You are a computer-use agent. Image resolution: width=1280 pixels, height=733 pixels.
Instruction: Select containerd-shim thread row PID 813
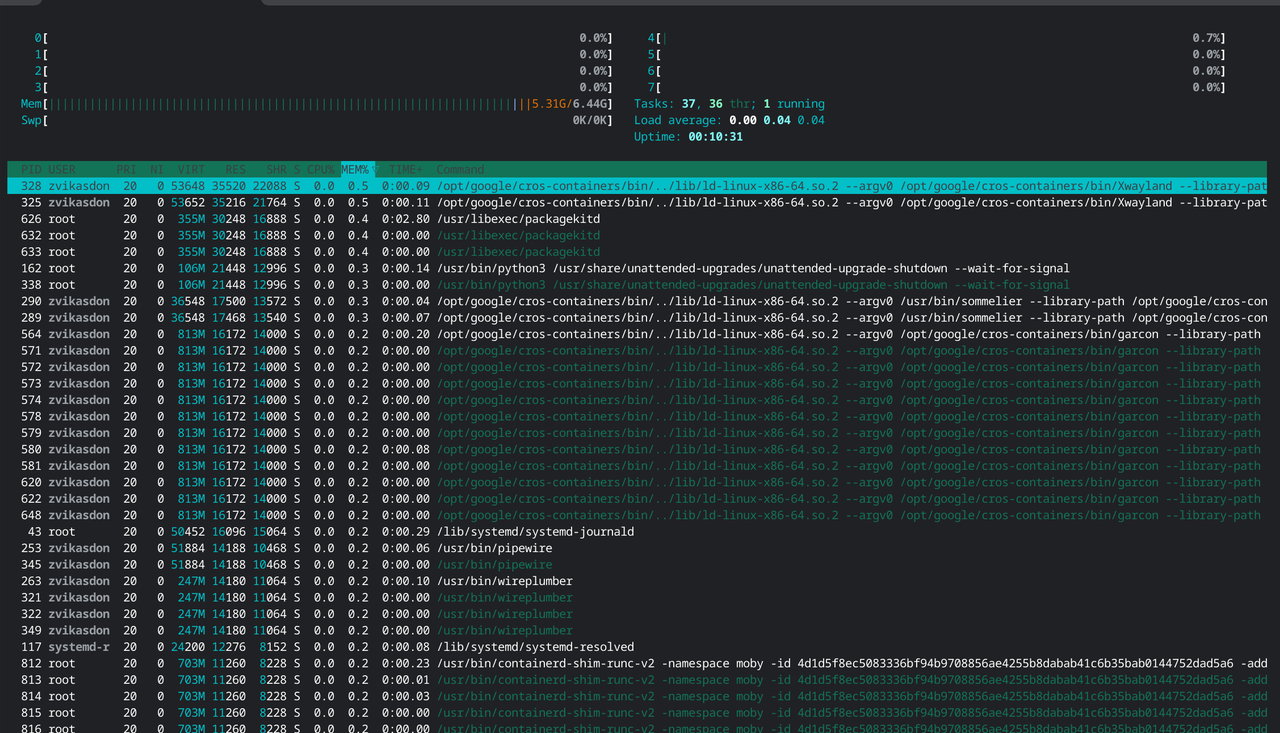point(637,680)
